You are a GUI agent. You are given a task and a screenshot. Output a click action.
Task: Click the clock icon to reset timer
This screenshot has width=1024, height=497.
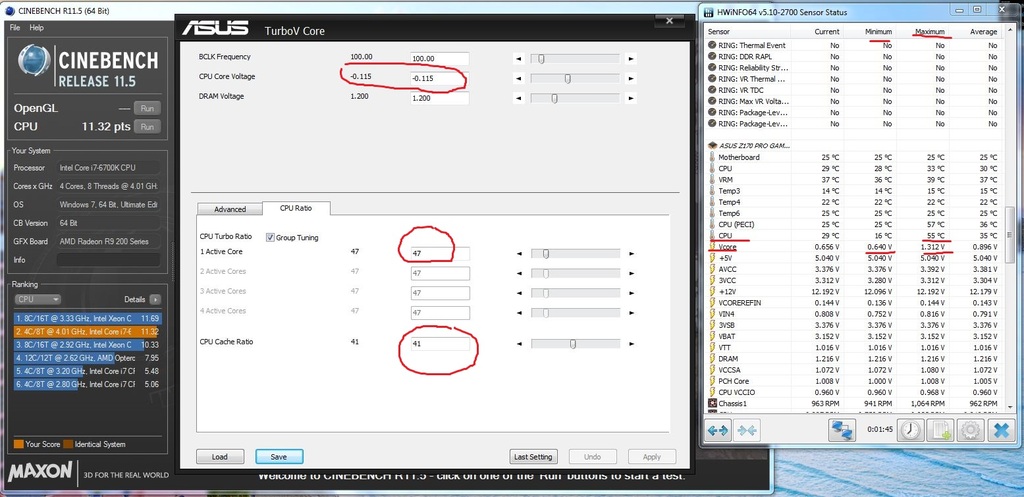pyautogui.click(x=910, y=430)
